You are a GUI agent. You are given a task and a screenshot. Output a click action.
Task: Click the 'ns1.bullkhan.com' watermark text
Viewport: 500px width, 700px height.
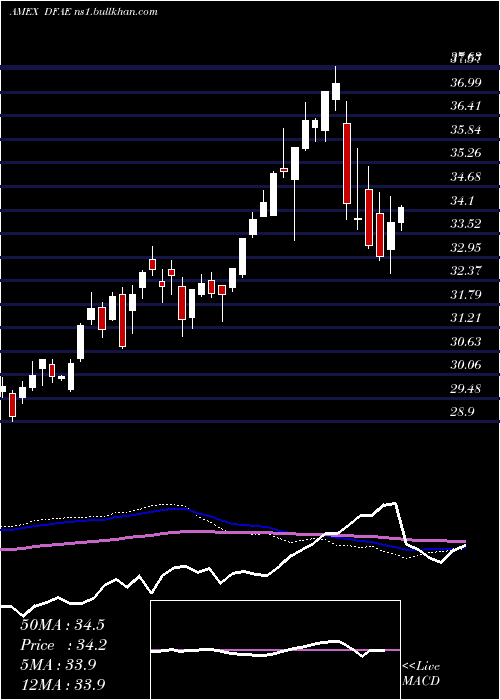click(x=116, y=12)
